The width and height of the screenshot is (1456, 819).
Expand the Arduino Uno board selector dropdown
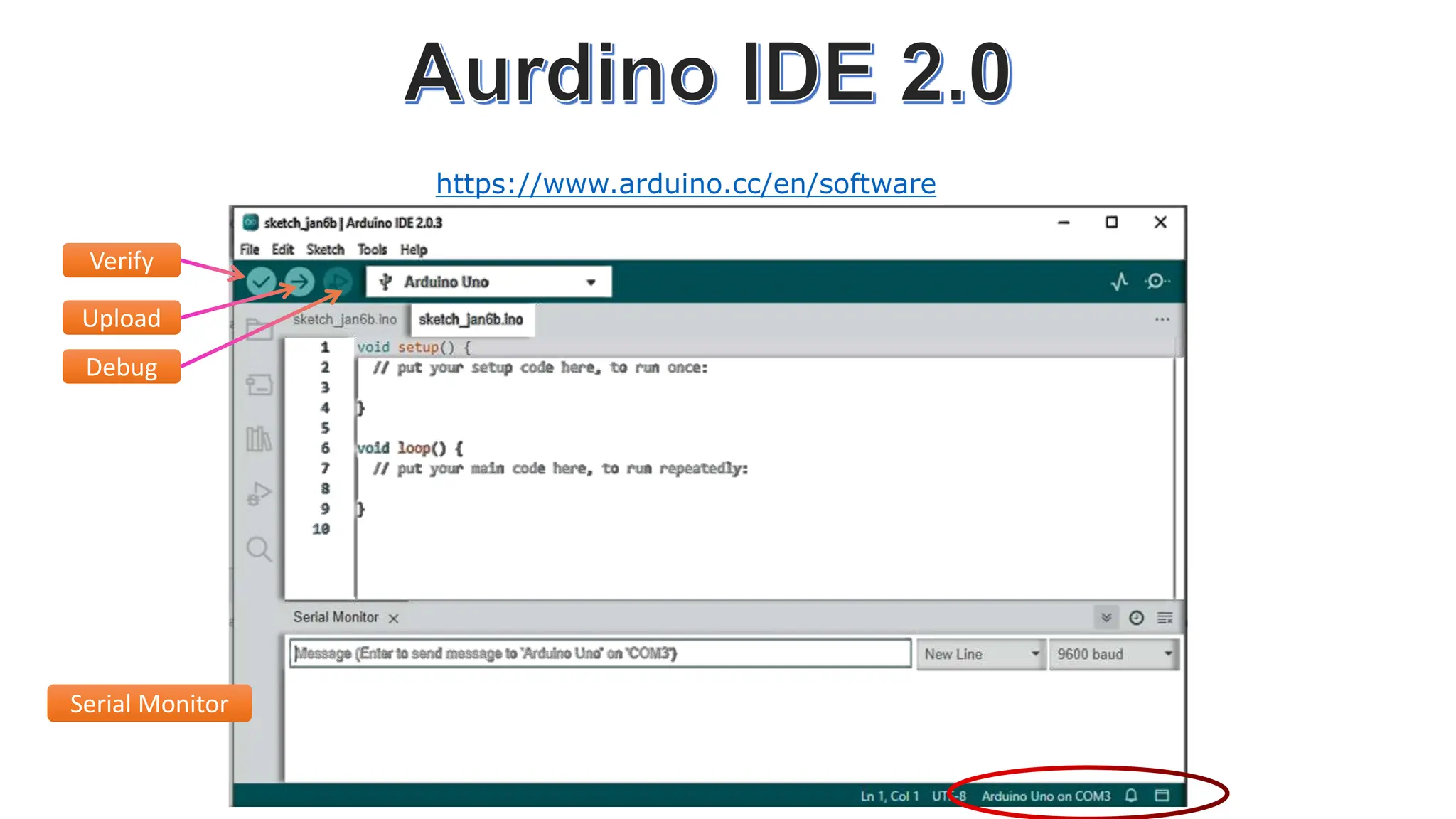[x=488, y=282]
